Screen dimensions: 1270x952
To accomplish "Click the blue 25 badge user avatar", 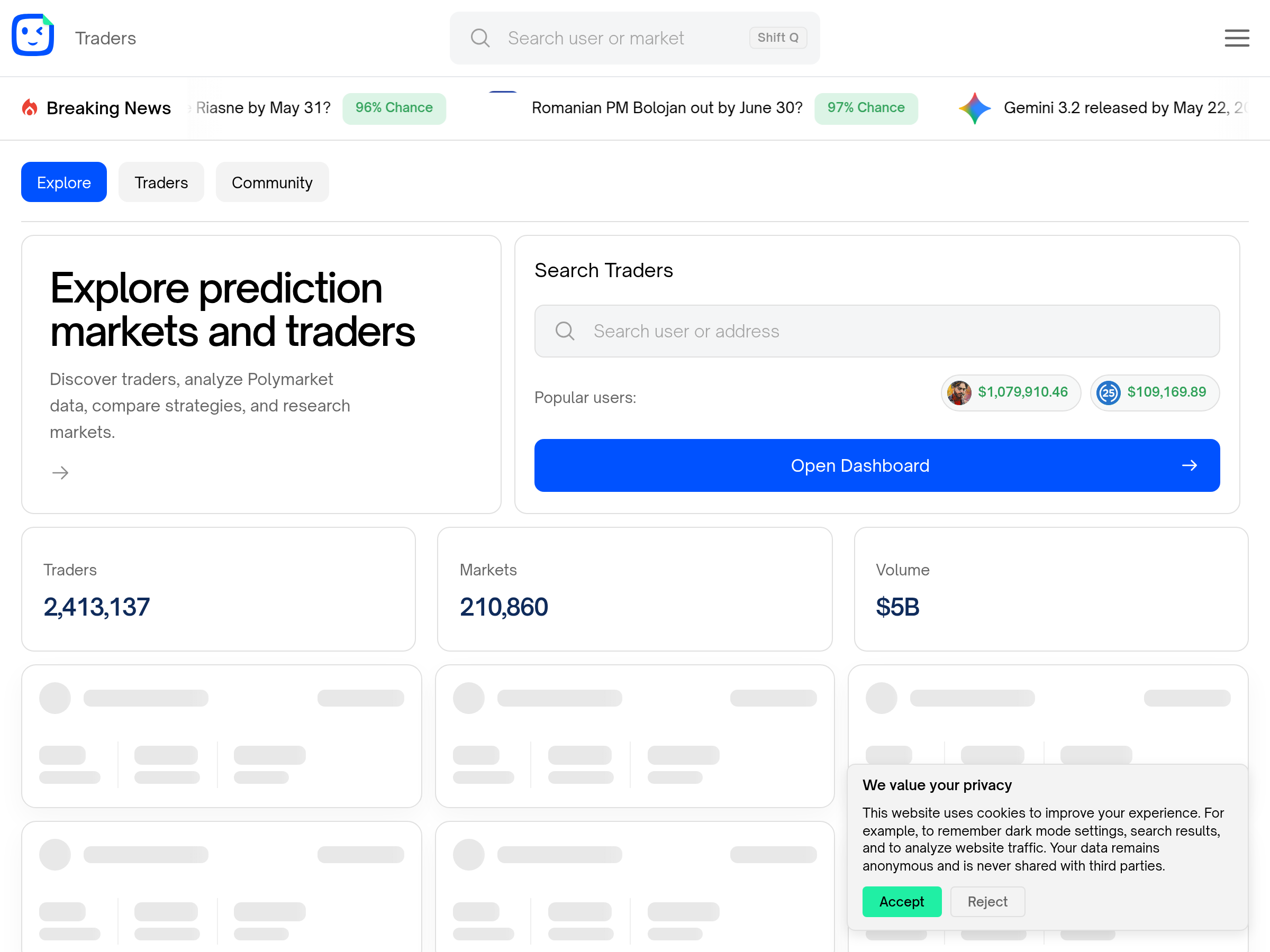I will click(1108, 392).
